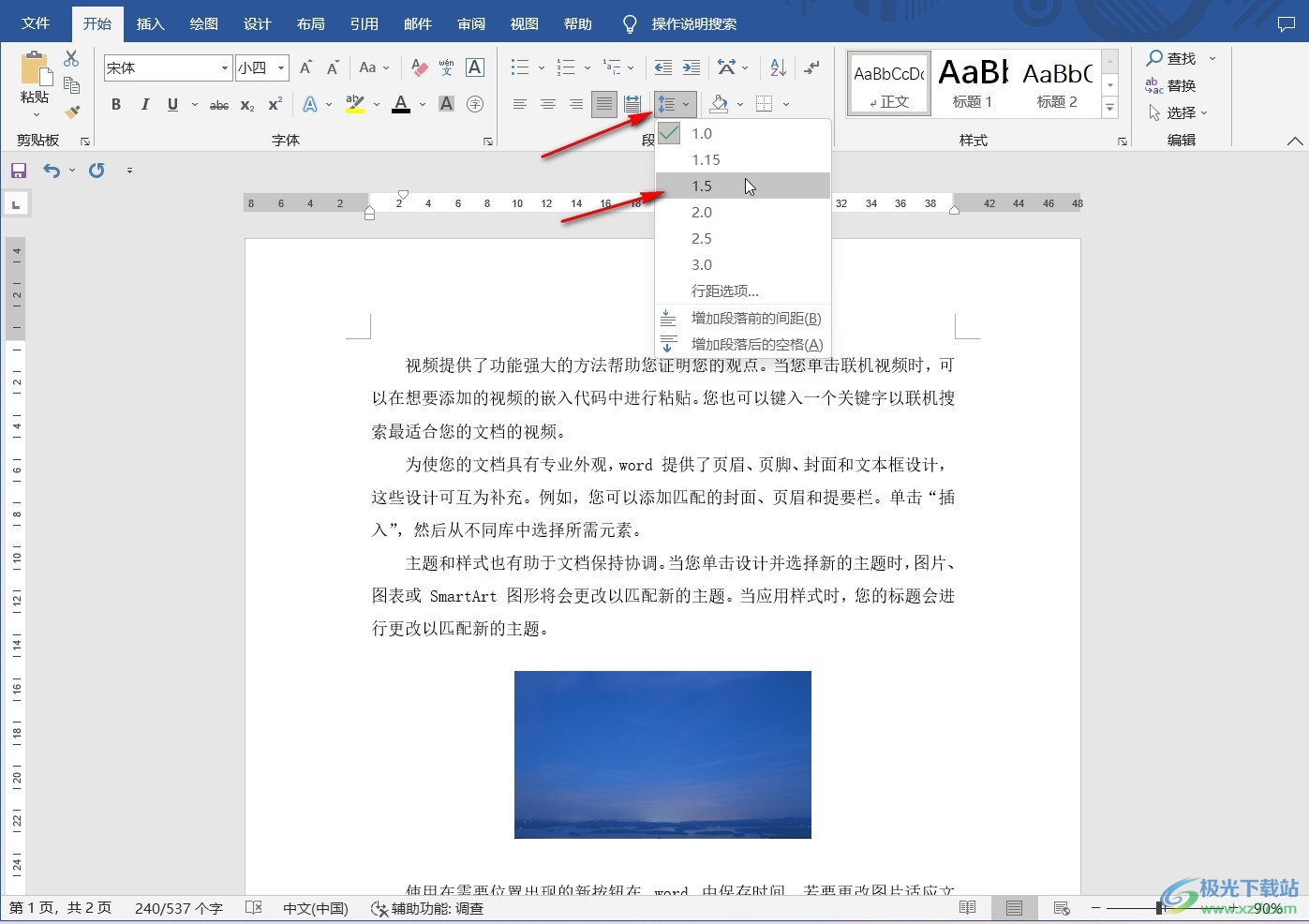Align text right icon
Viewport: 1309px width, 924px height.
coord(576,104)
